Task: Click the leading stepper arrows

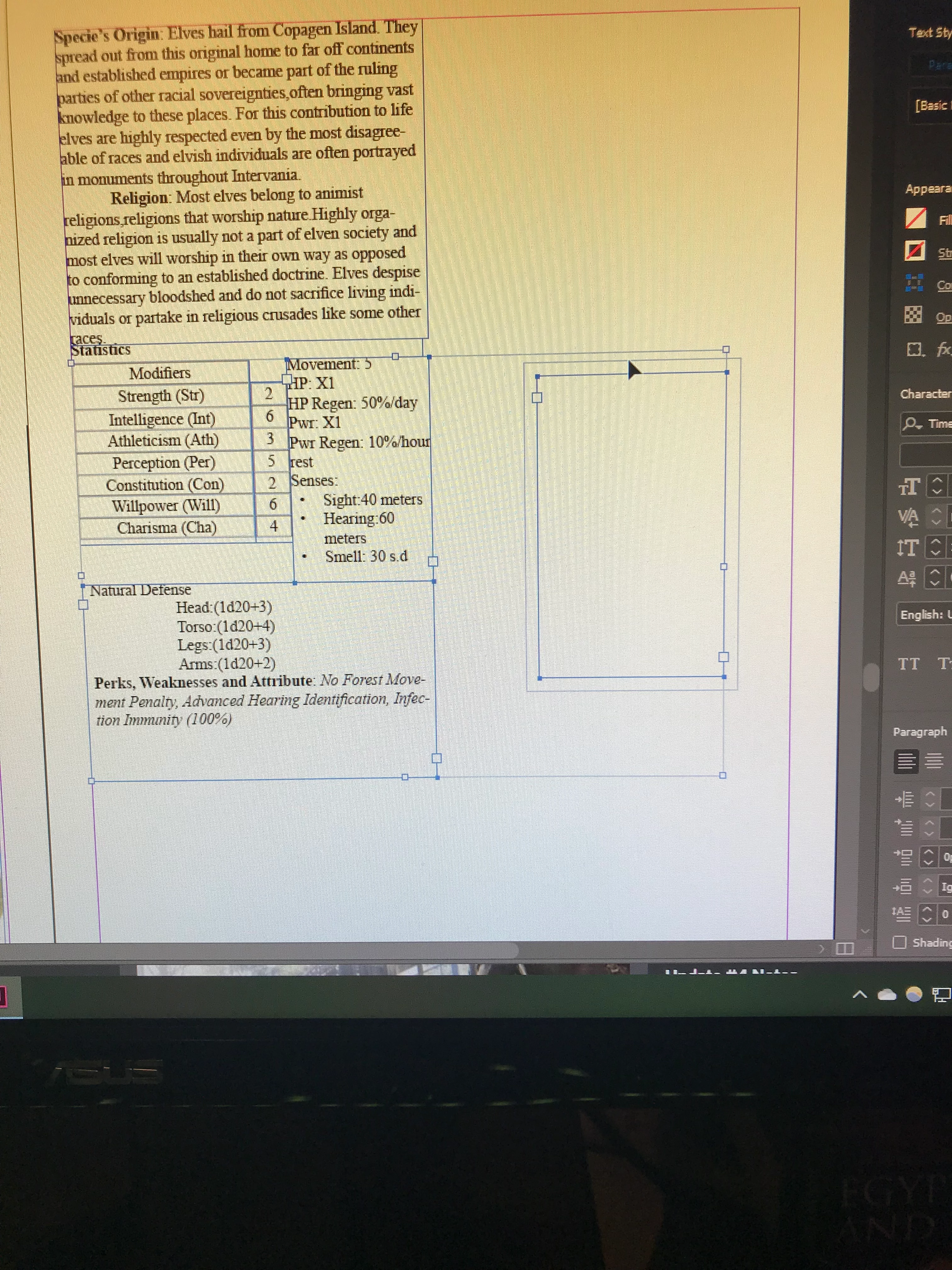Action: tap(936, 547)
